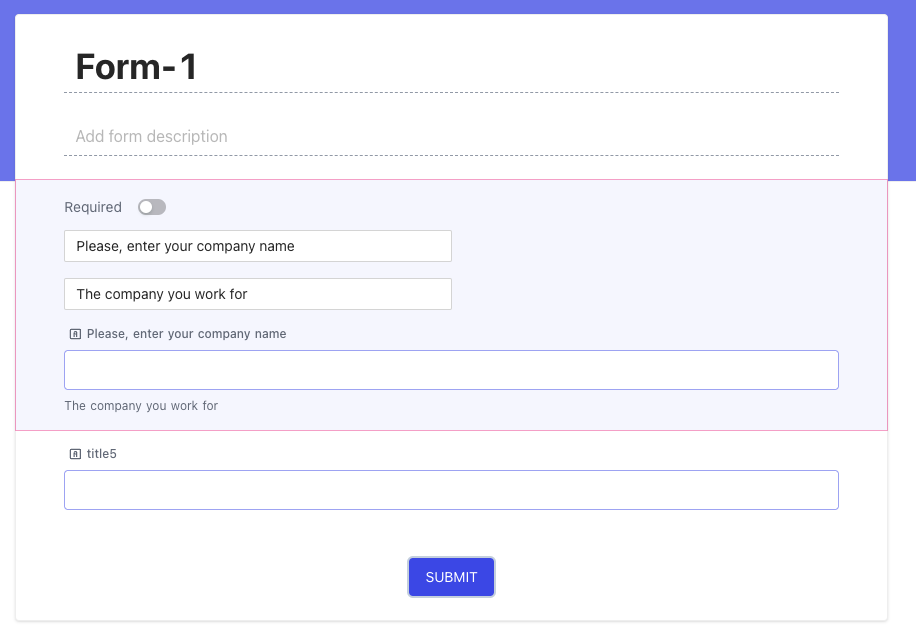Click the empty answer box under title5
The image size is (916, 641).
pyautogui.click(x=451, y=489)
